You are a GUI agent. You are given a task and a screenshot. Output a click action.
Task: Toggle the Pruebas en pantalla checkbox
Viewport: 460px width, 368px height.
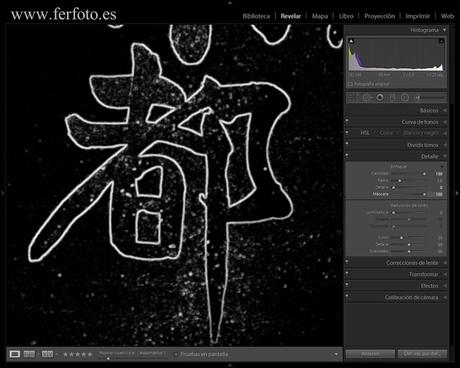[x=176, y=354]
